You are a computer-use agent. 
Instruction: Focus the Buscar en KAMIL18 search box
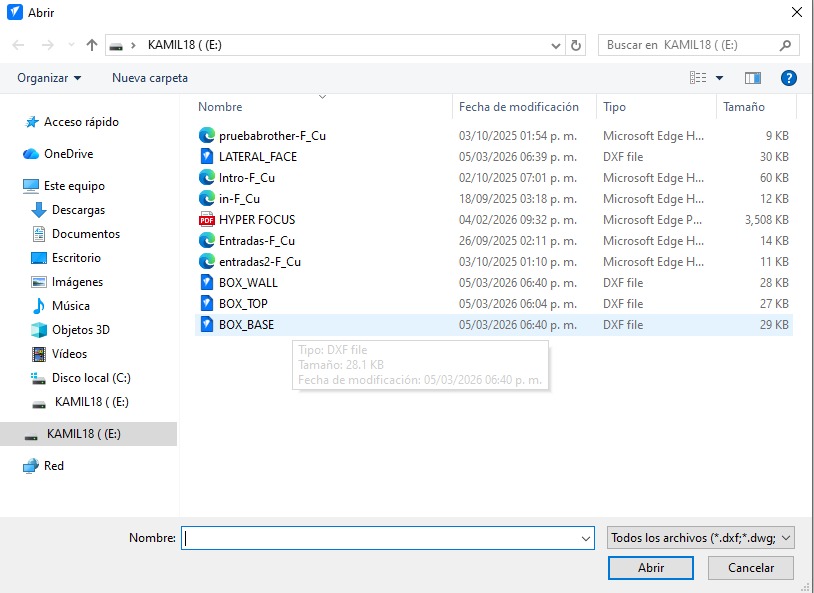[x=698, y=45]
